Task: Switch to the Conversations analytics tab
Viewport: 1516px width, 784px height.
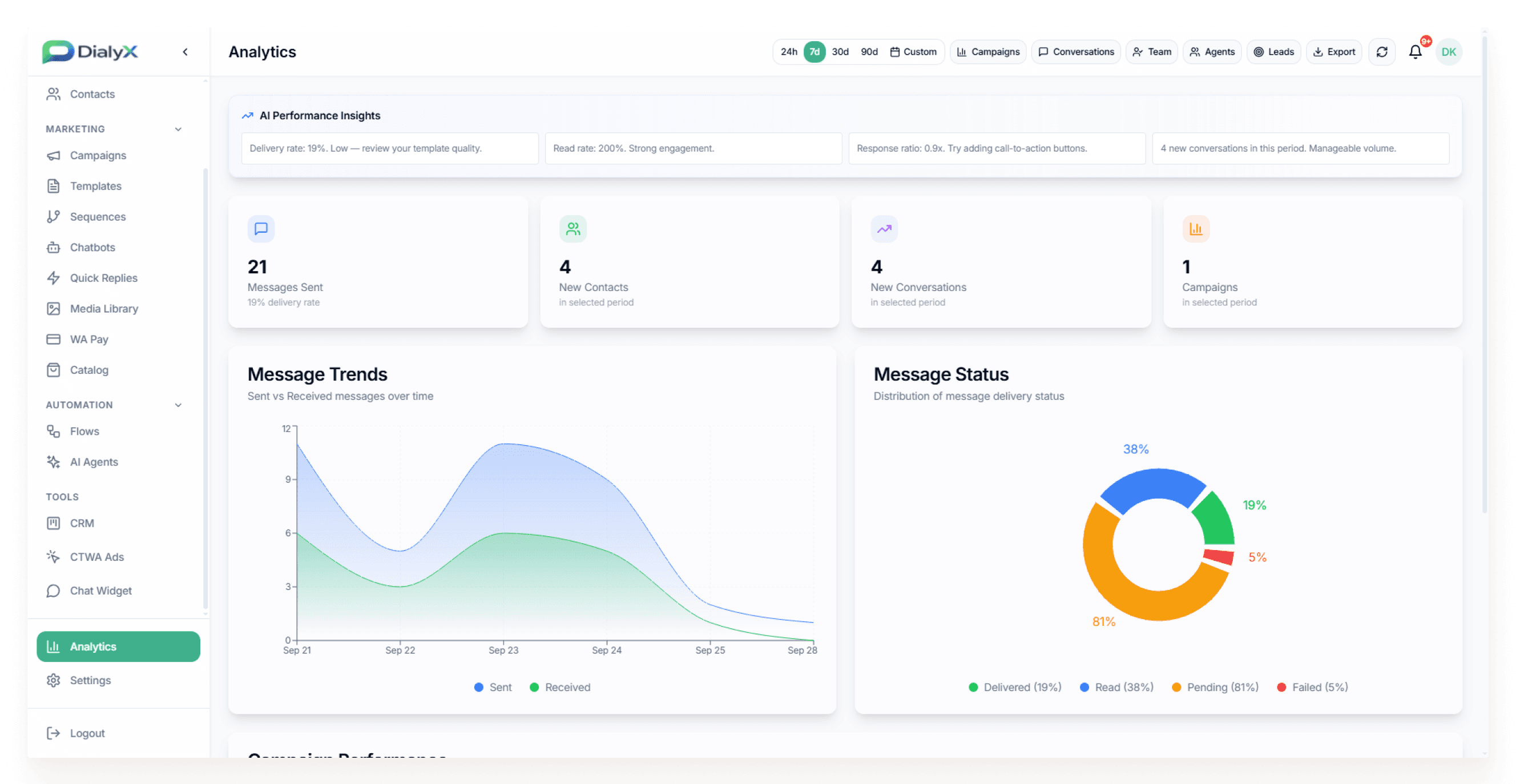Action: [1075, 52]
